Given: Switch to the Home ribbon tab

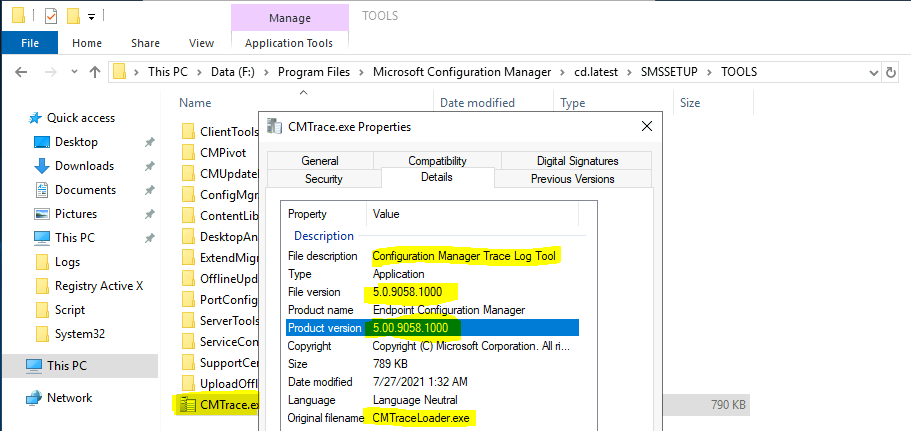Looking at the screenshot, I should pyautogui.click(x=87, y=43).
